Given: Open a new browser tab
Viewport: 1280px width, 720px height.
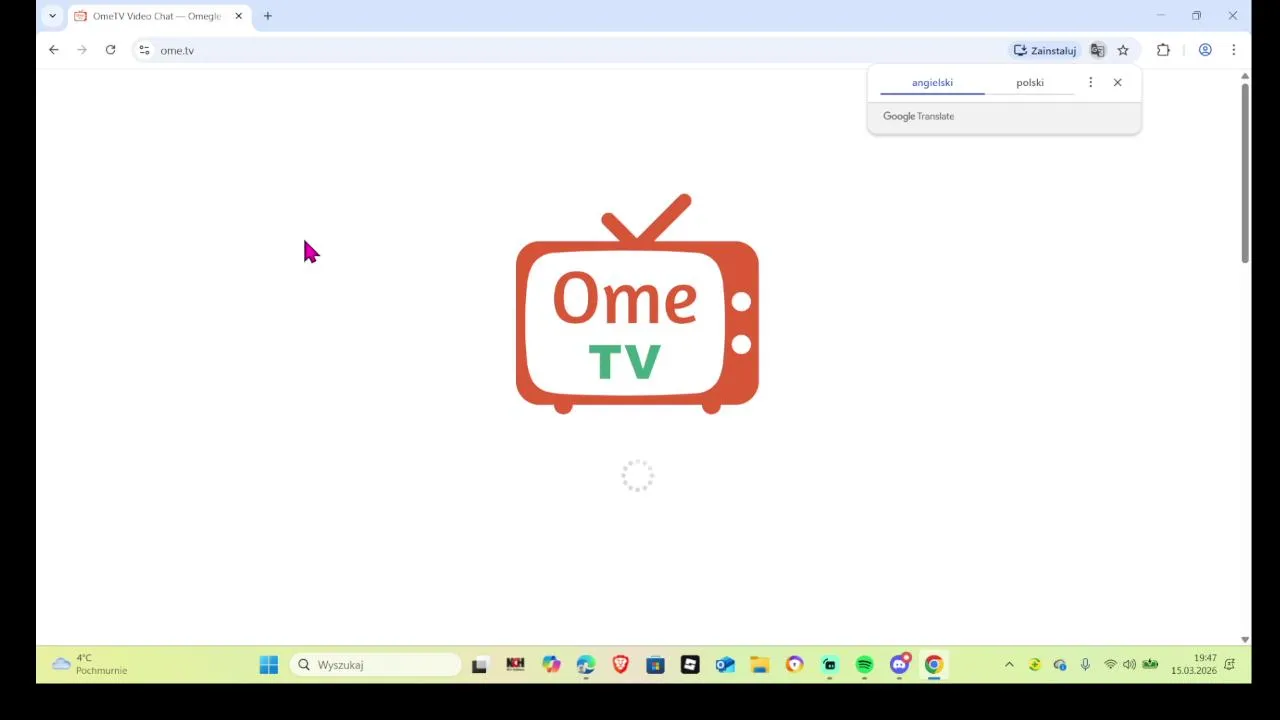Looking at the screenshot, I should pos(267,16).
